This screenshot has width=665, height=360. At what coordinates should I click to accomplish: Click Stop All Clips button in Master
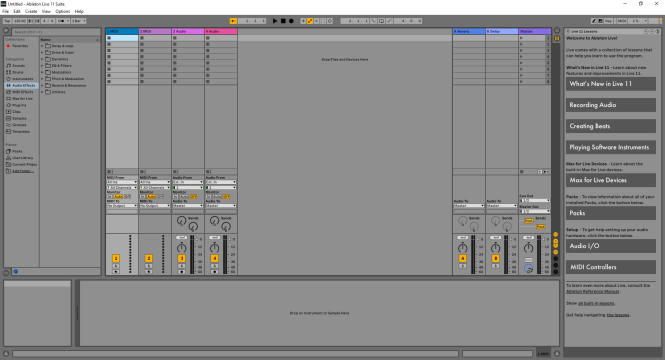(522, 172)
